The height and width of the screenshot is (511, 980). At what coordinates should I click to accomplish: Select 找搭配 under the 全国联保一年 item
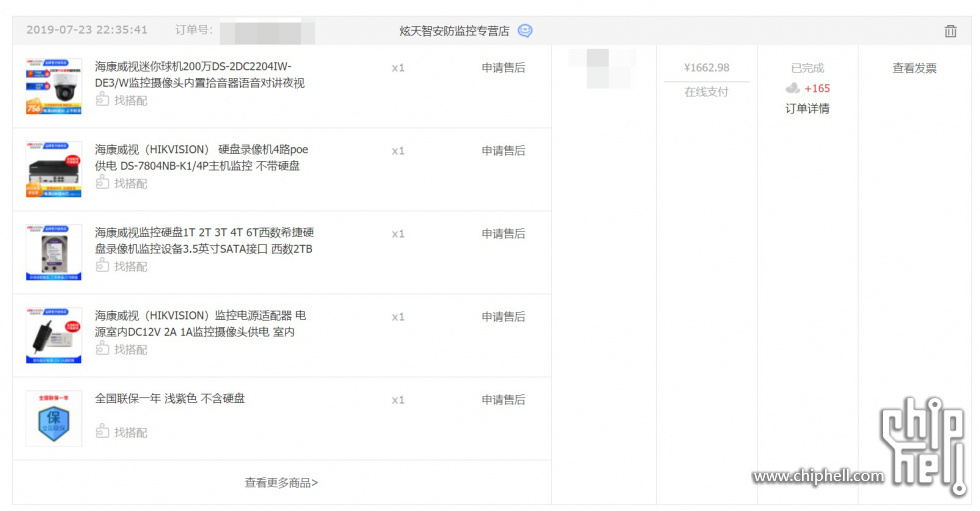coord(122,432)
